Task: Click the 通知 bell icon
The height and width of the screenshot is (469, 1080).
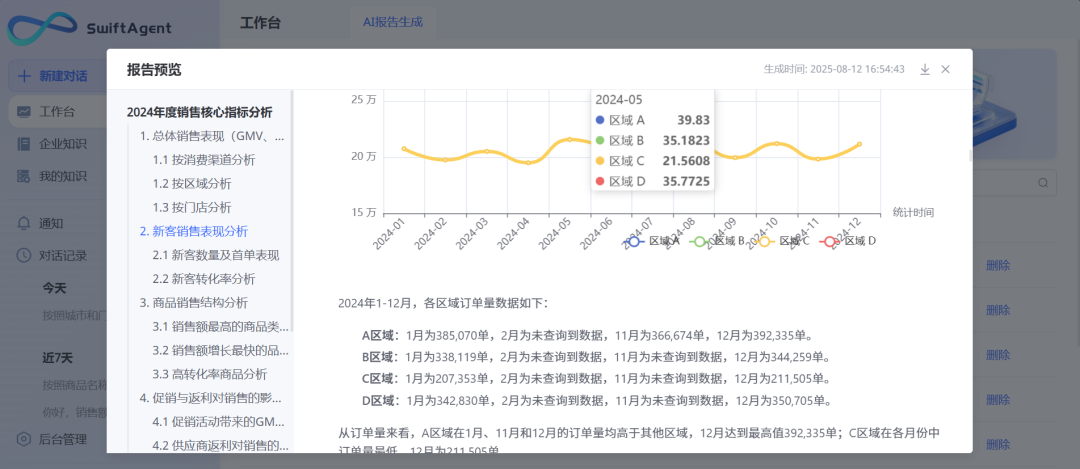Action: pos(24,223)
